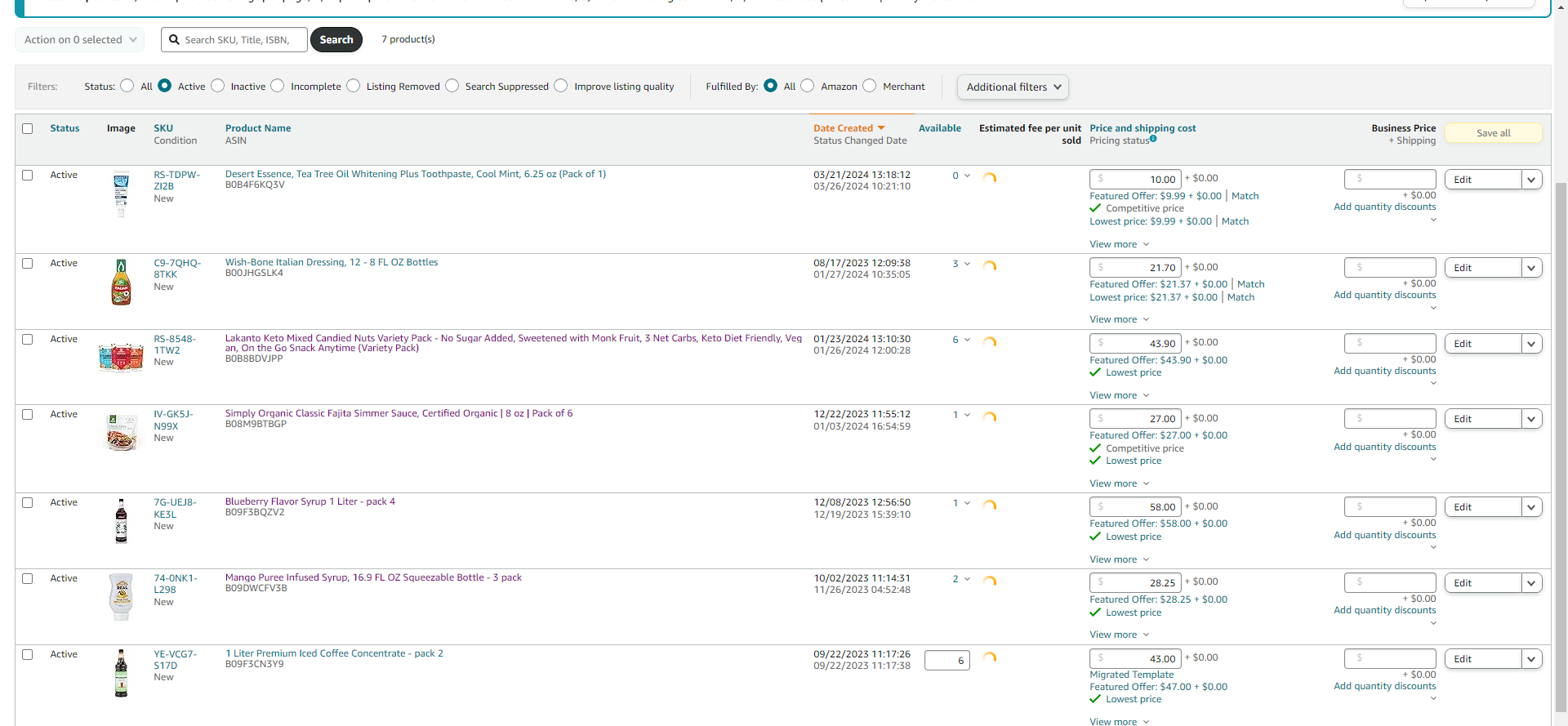Select the Listing Removed status filter
The width and height of the screenshot is (1568, 726).
(x=354, y=86)
